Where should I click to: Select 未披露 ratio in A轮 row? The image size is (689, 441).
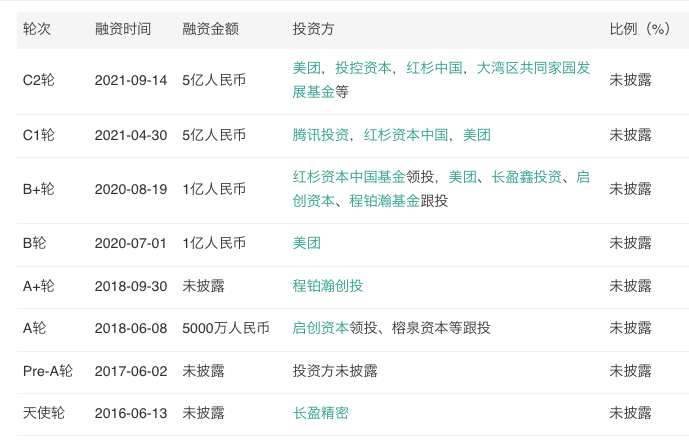point(631,328)
